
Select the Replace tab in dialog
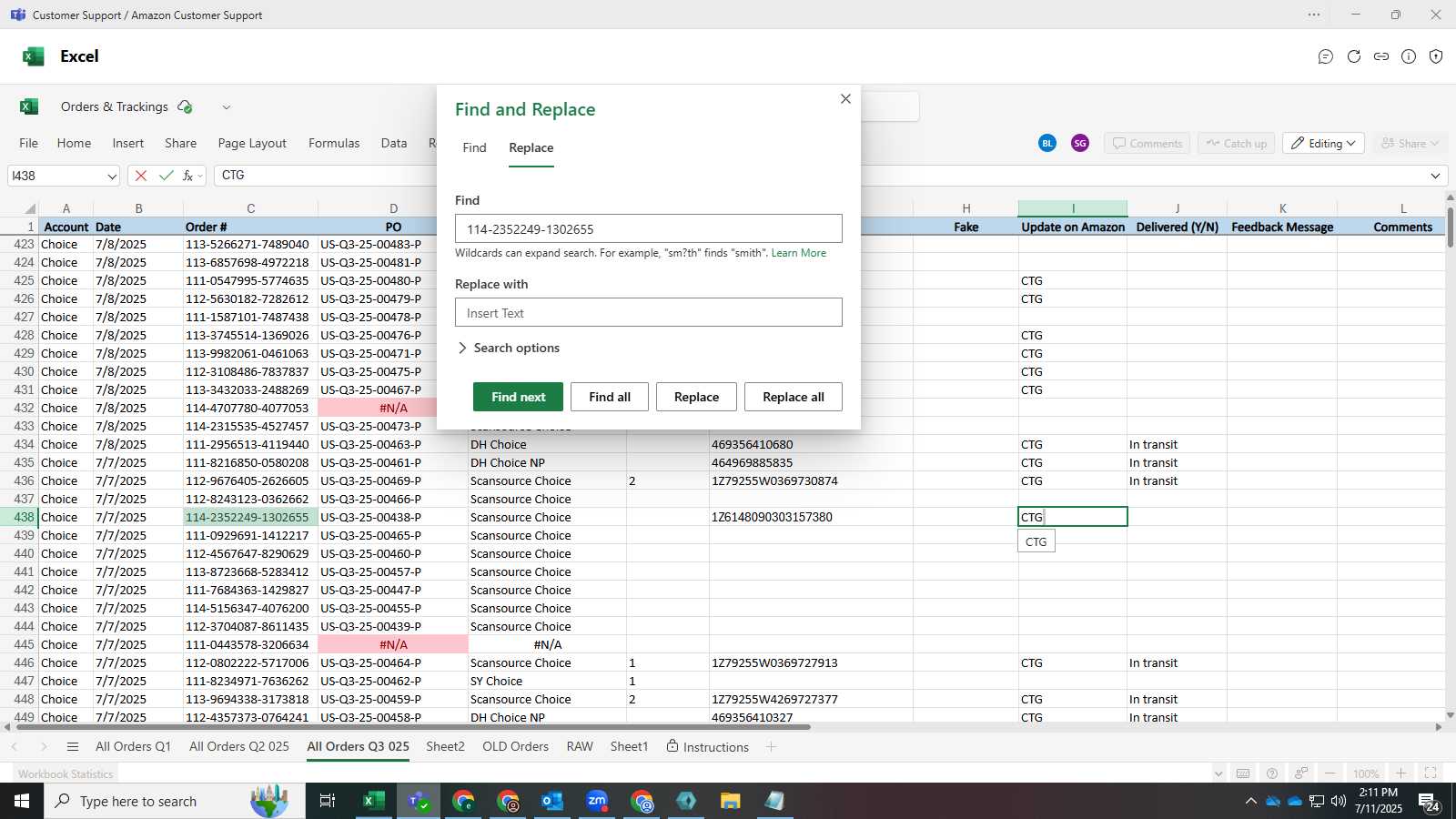point(531,147)
